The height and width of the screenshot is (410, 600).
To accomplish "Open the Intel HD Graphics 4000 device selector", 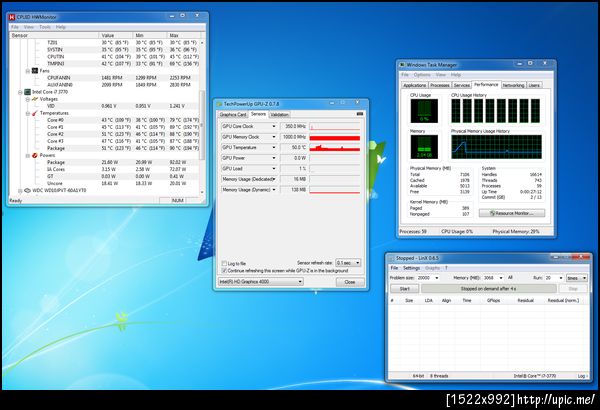I will click(300, 282).
